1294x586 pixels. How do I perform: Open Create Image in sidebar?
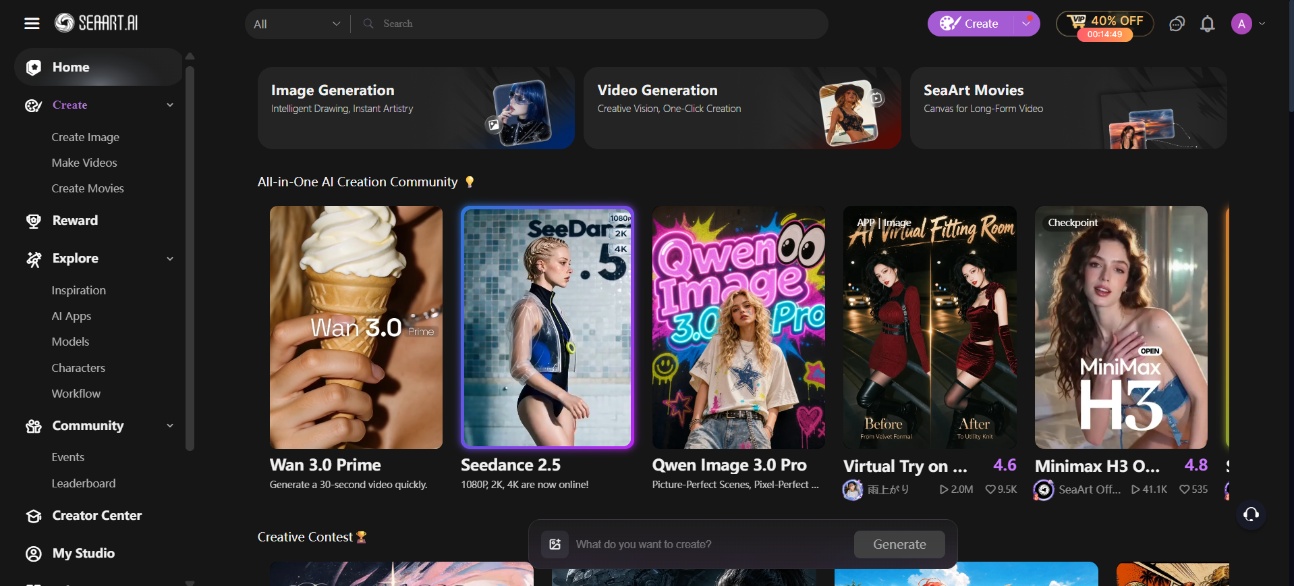coord(85,137)
